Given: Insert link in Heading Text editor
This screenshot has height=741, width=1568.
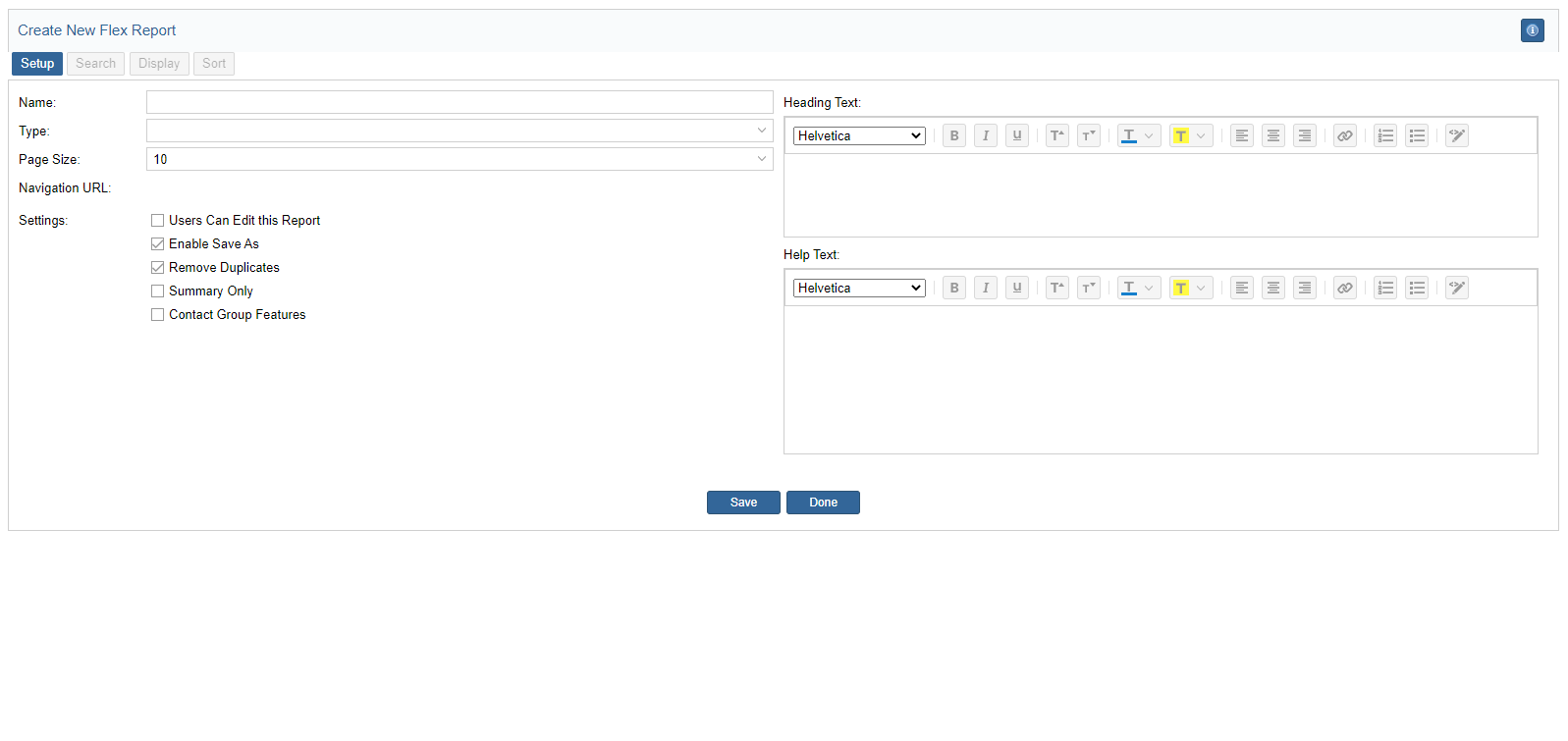Looking at the screenshot, I should (1344, 136).
